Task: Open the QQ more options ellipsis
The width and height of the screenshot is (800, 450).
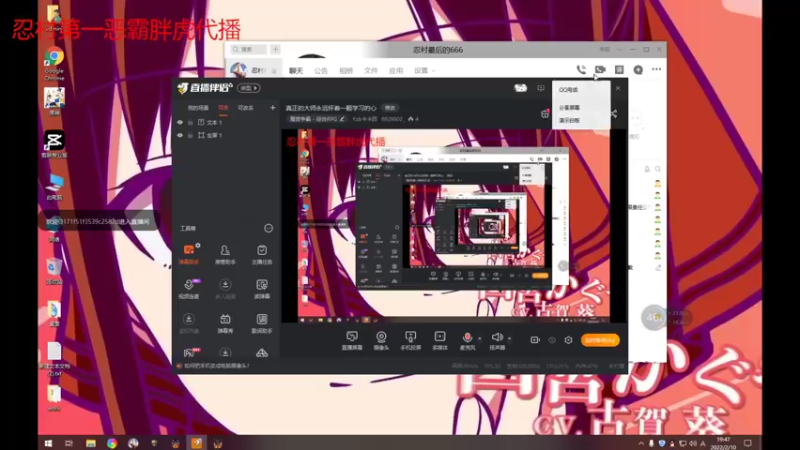Action: pos(657,69)
